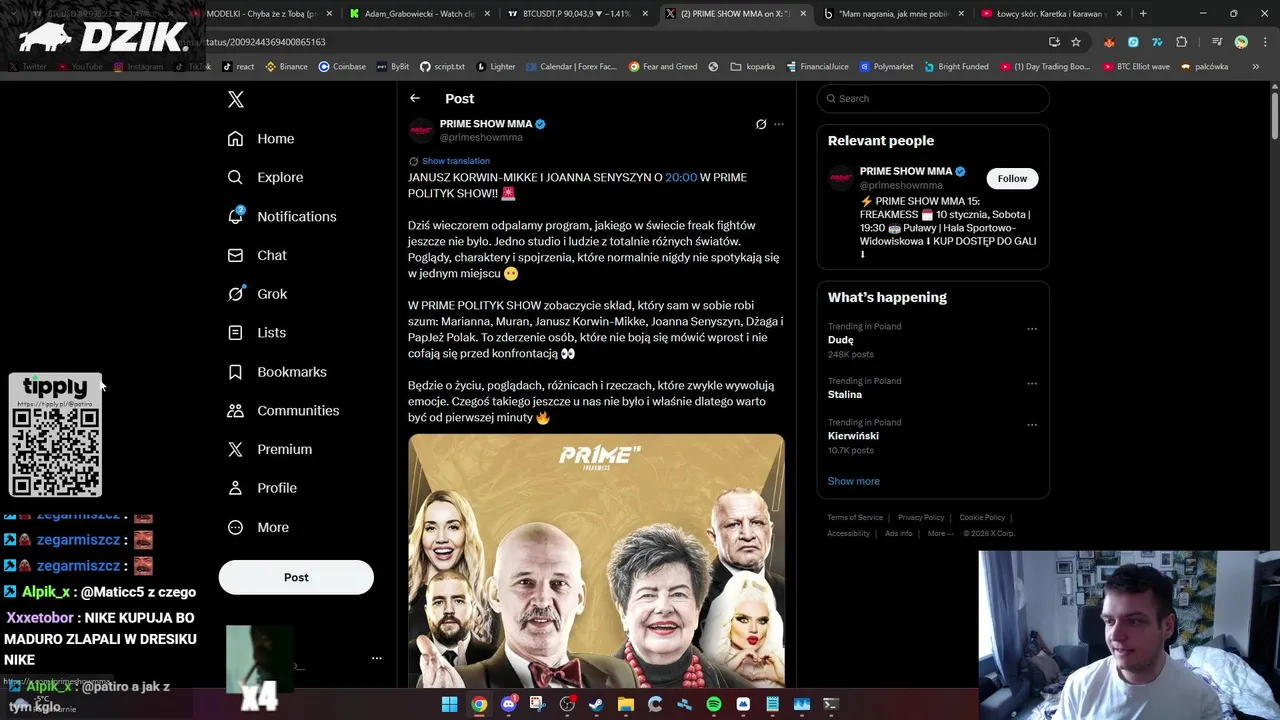This screenshot has width=1280, height=720.
Task: Click Show more under What's happening
Action: coord(853,481)
